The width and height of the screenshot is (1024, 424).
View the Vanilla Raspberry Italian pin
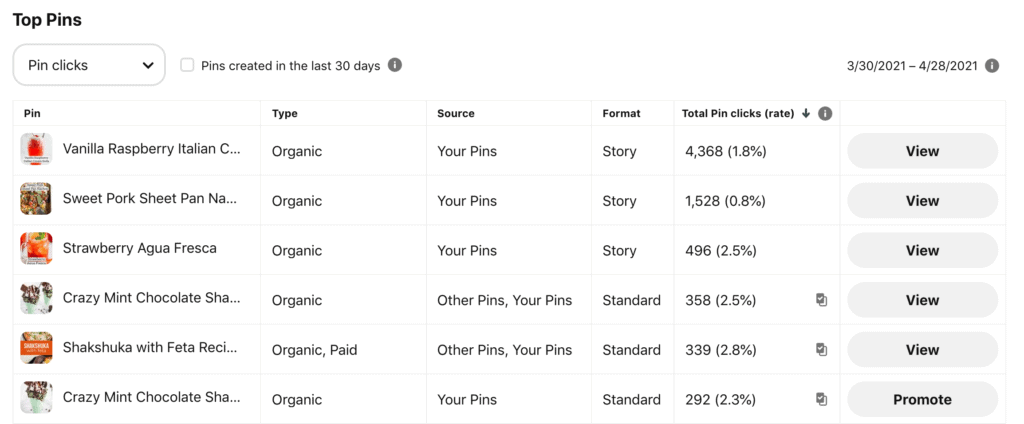point(922,151)
